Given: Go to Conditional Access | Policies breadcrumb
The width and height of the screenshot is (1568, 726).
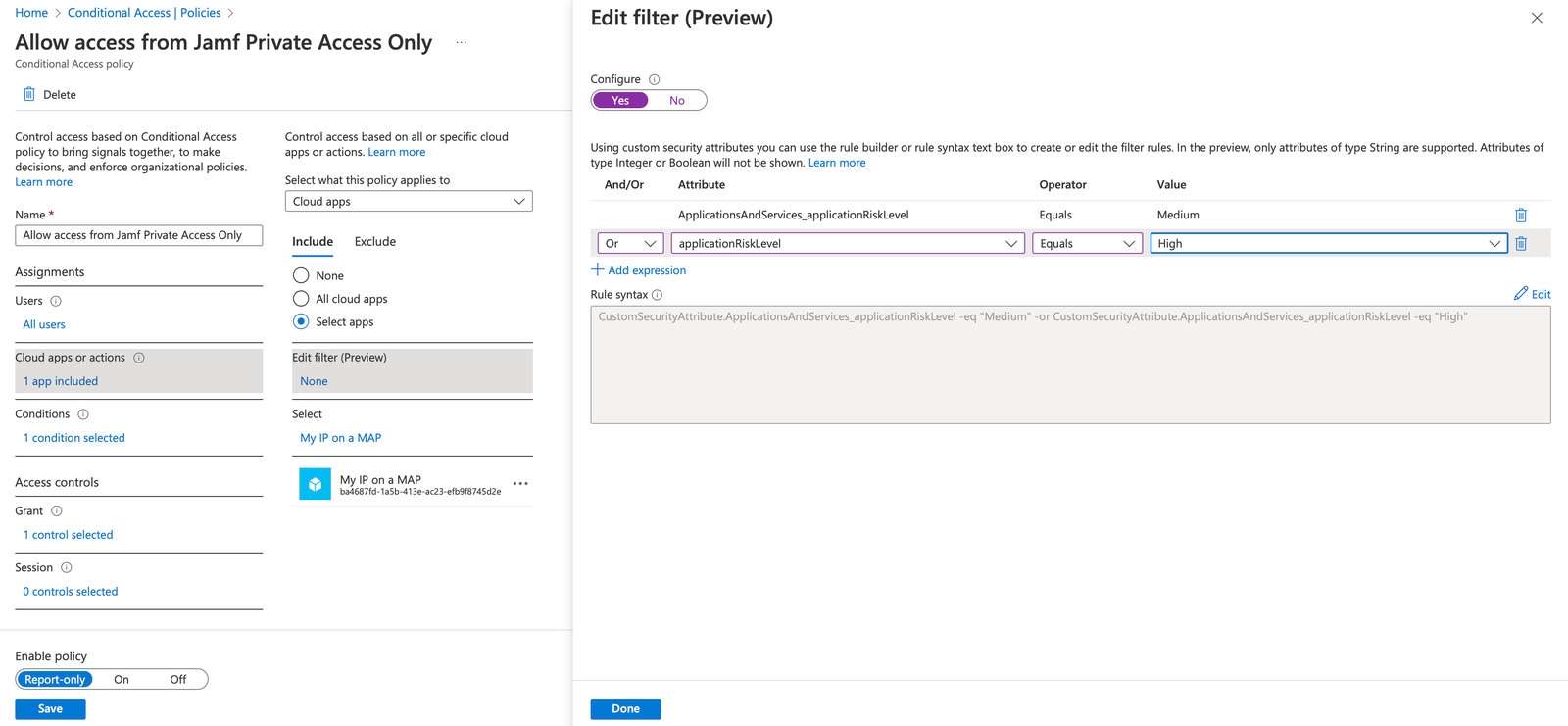Looking at the screenshot, I should [144, 13].
